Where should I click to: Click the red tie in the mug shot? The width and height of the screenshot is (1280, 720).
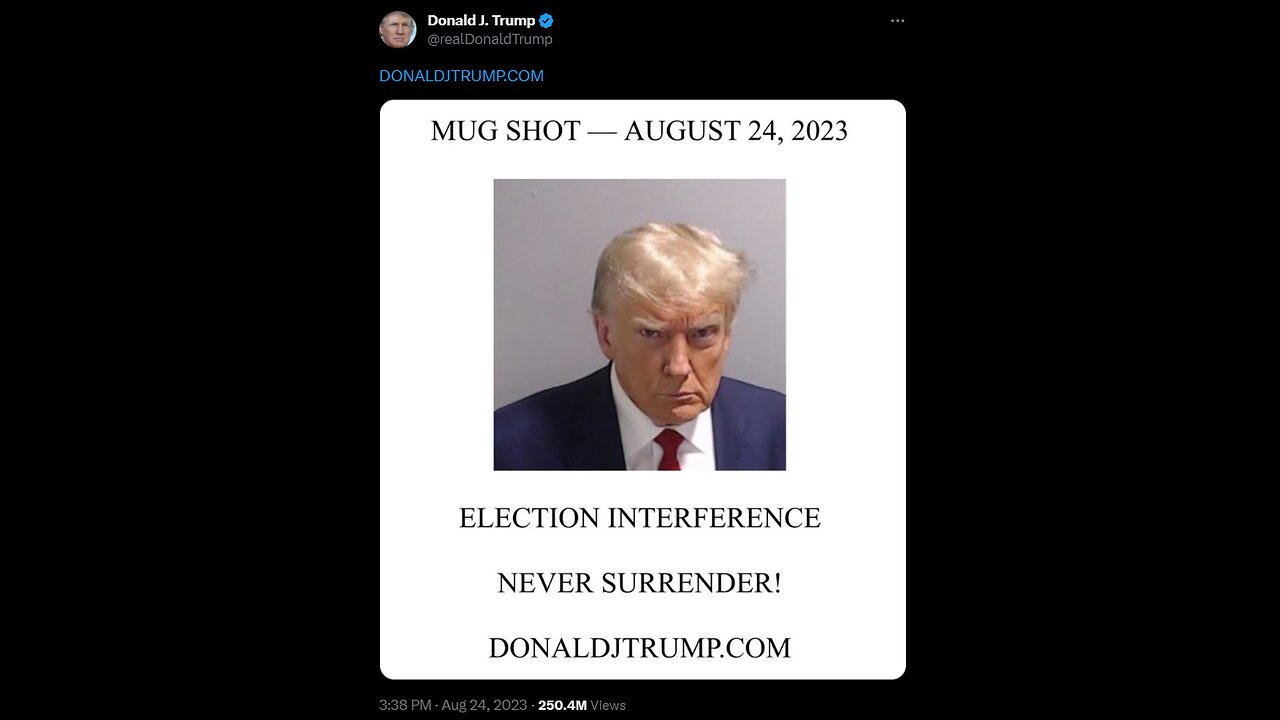click(669, 449)
